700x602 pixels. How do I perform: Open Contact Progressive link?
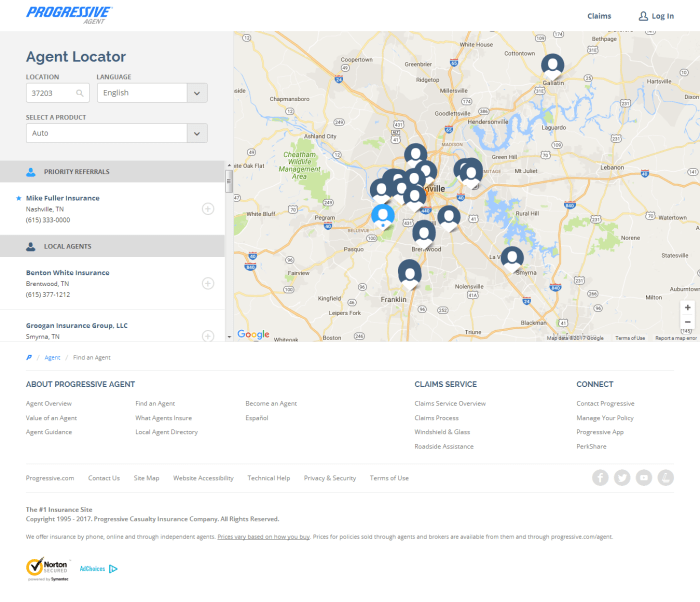pos(605,403)
